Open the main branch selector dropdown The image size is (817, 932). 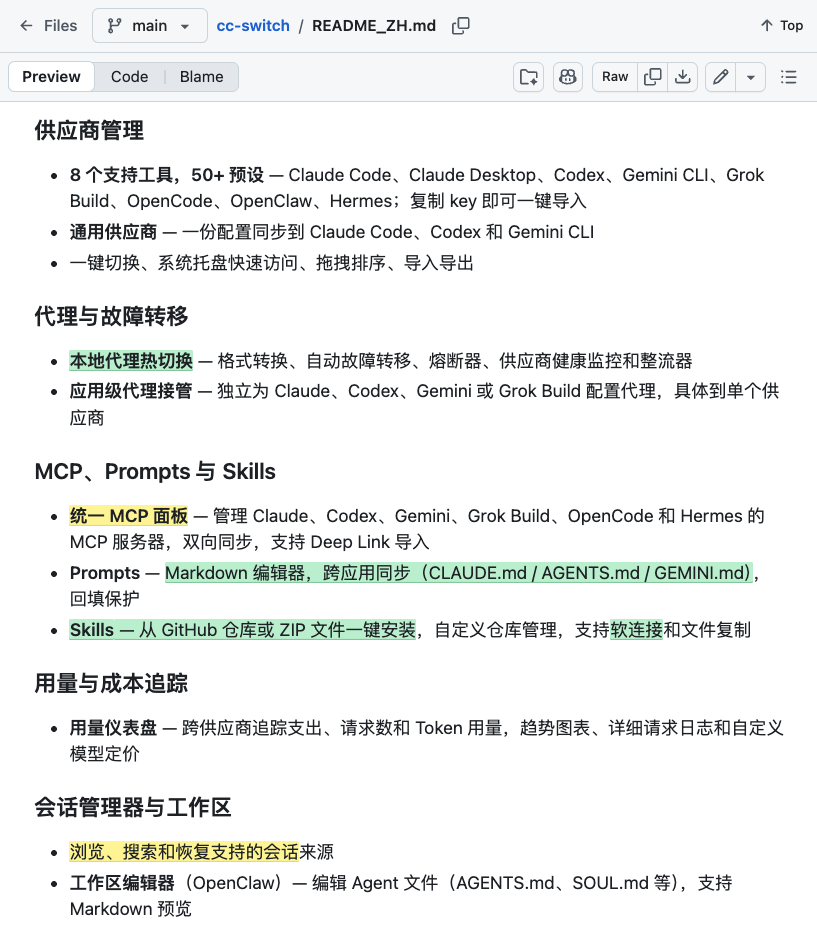click(150, 26)
